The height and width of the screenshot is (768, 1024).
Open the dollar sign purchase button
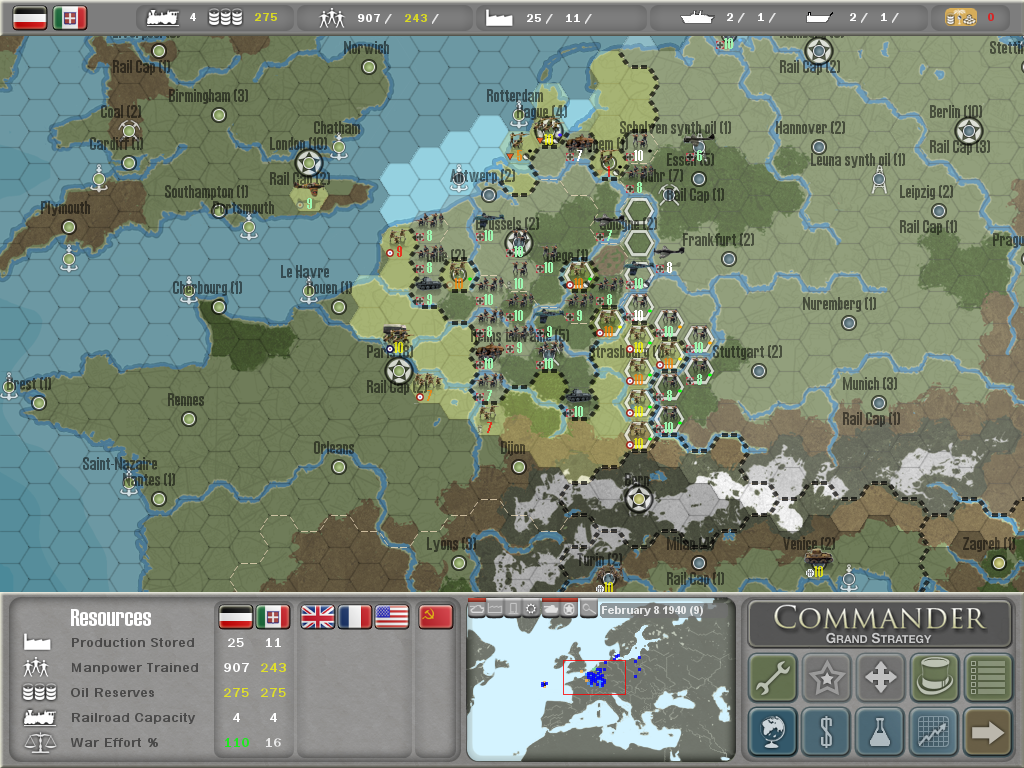[827, 730]
